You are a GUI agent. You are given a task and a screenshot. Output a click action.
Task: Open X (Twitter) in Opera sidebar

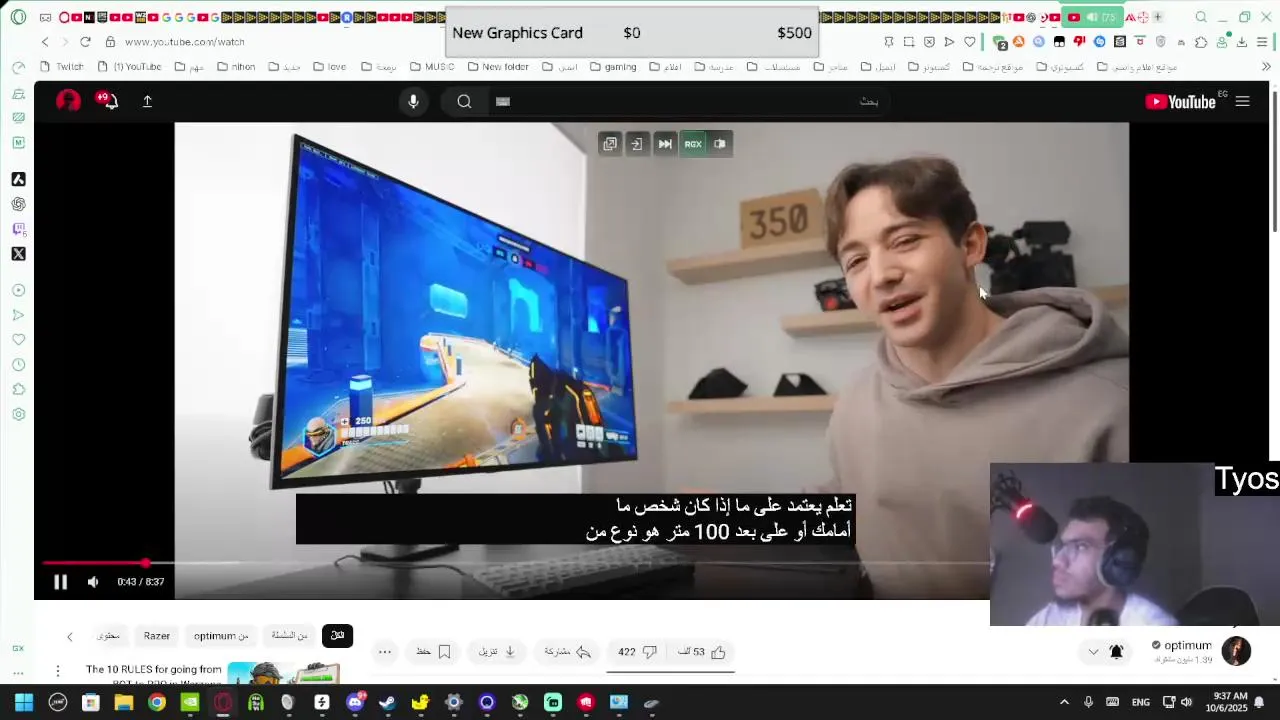point(18,254)
